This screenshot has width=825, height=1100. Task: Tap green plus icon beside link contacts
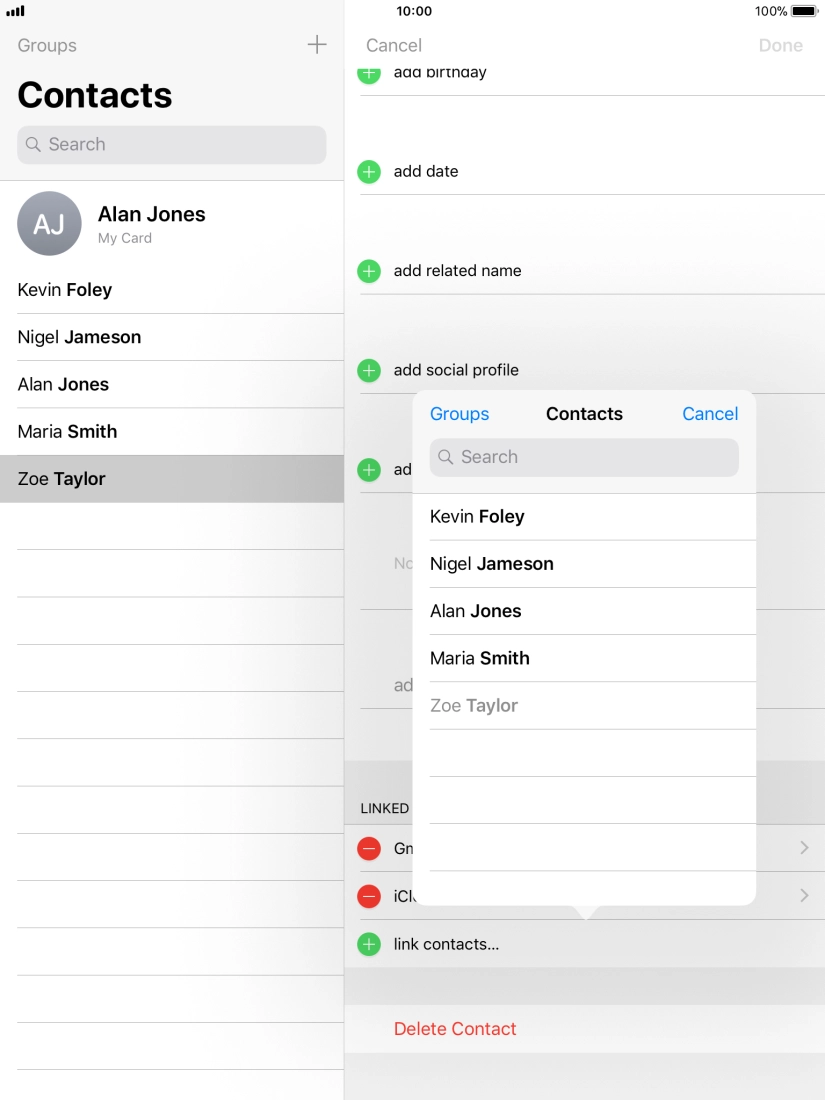click(x=369, y=944)
